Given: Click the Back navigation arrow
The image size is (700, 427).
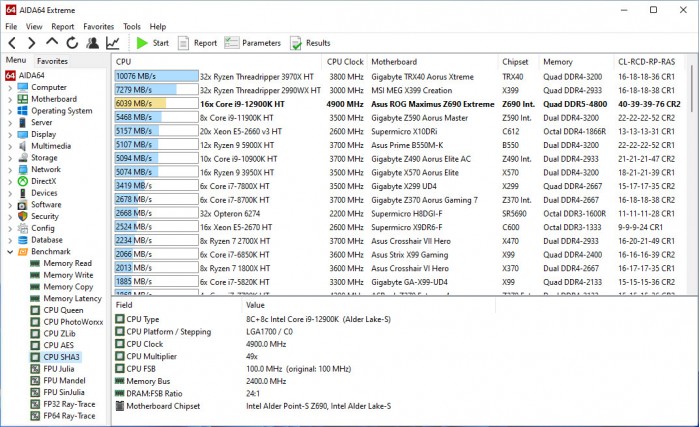Looking at the screenshot, I should click(x=12, y=43).
